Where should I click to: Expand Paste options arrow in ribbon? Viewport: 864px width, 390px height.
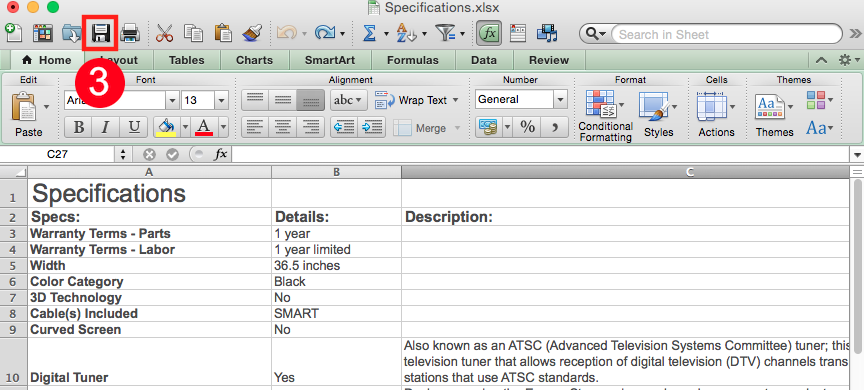point(46,106)
